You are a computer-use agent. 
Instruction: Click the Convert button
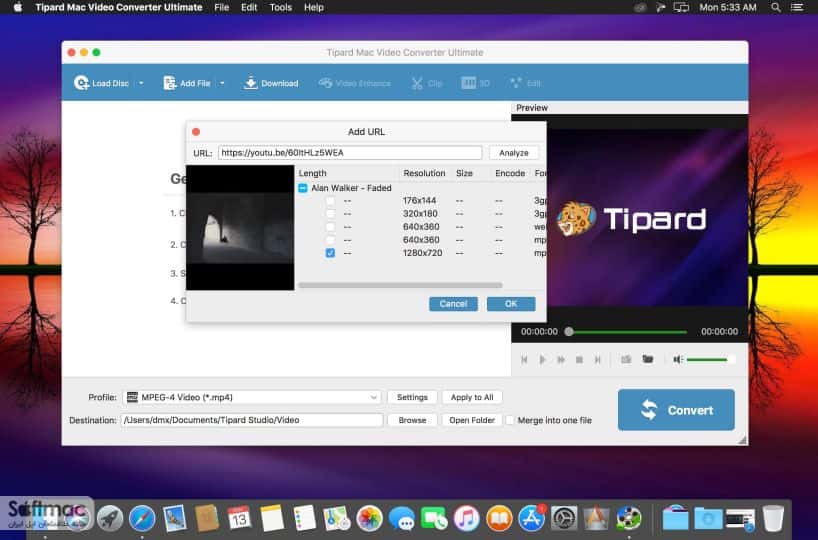676,410
